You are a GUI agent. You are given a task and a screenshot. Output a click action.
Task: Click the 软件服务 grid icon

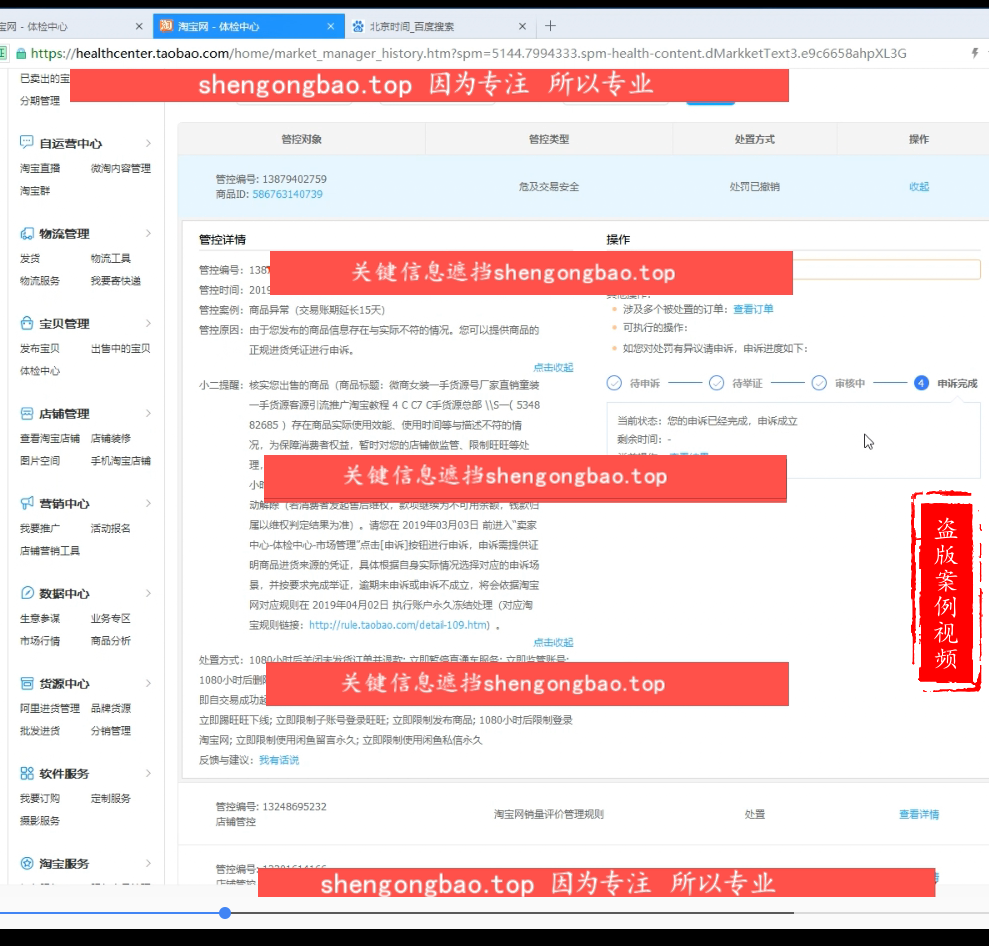[x=26, y=773]
